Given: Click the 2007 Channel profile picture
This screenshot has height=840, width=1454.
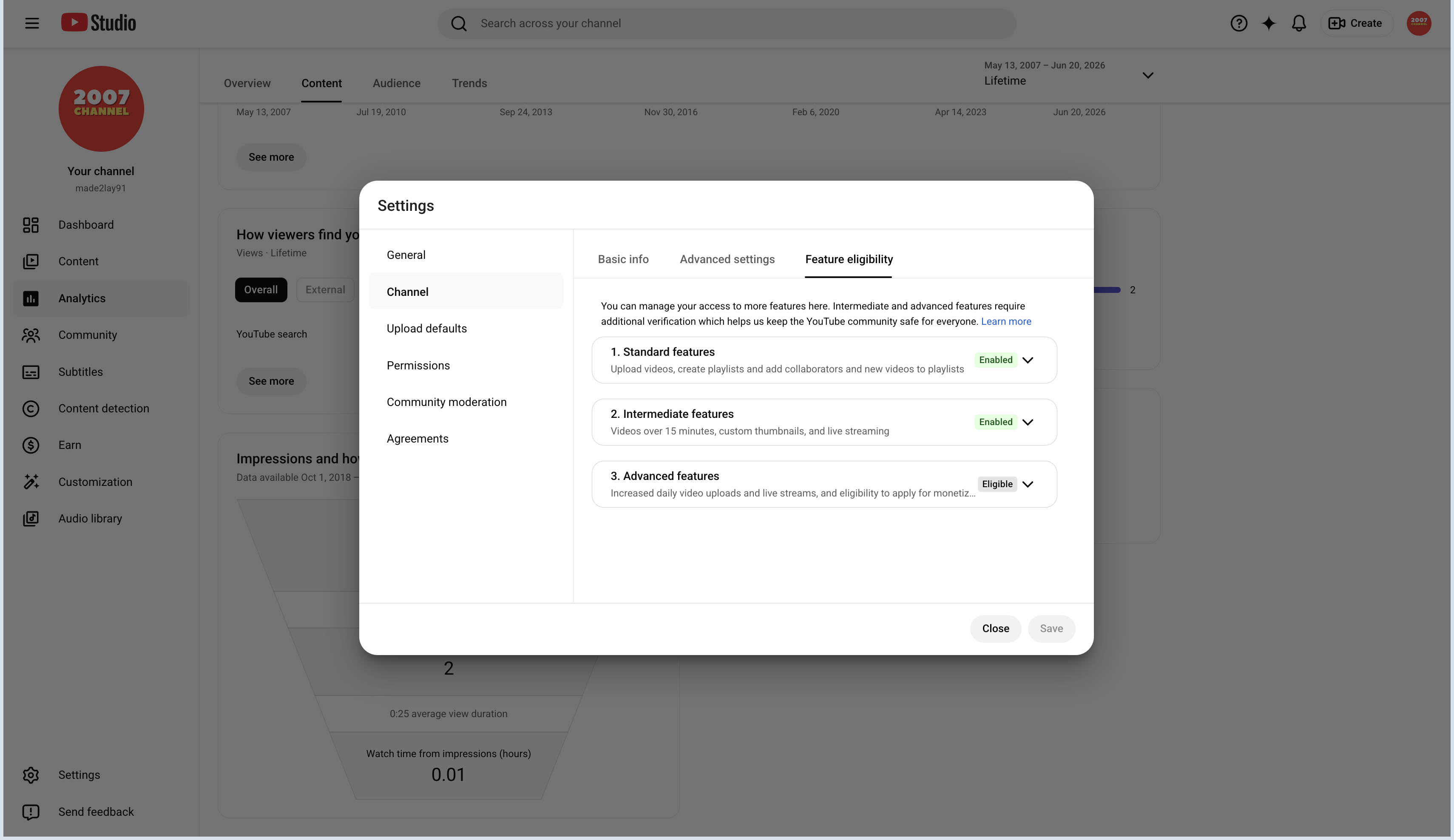Looking at the screenshot, I should (101, 108).
